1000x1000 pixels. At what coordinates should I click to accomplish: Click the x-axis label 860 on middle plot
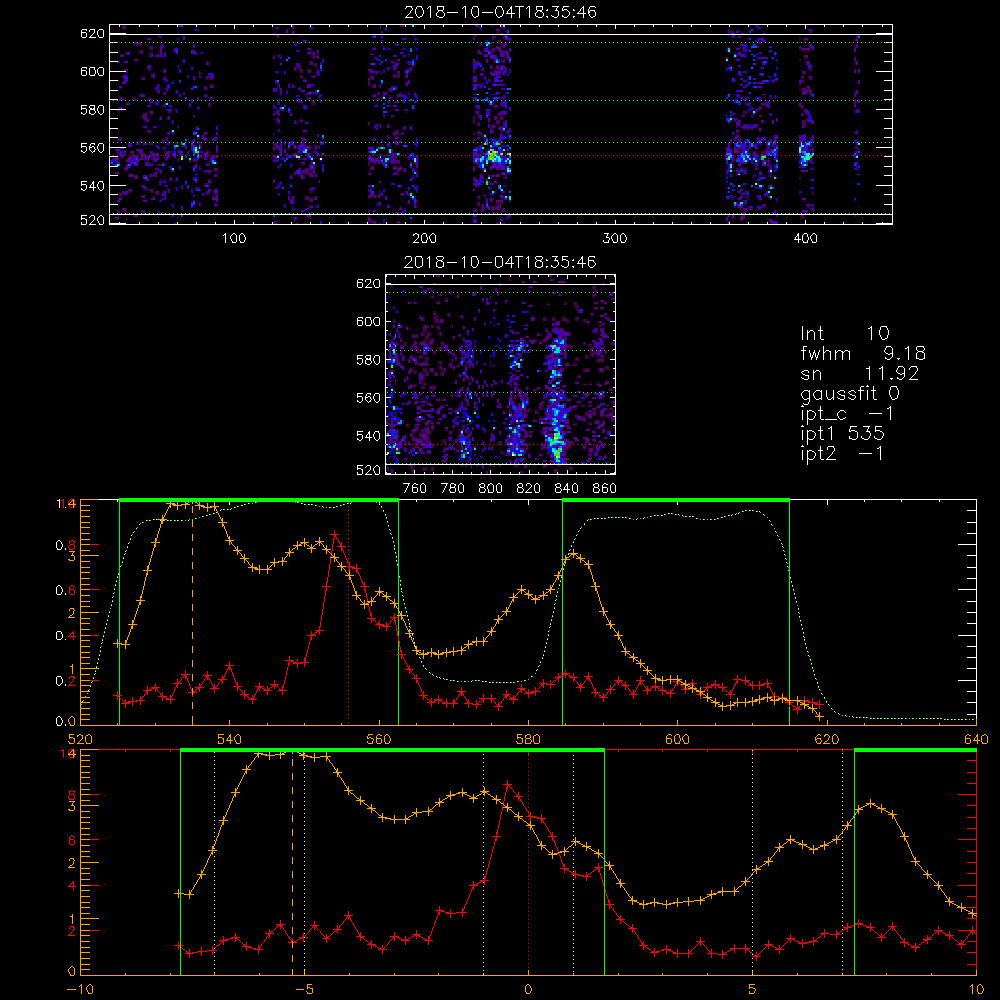[605, 489]
